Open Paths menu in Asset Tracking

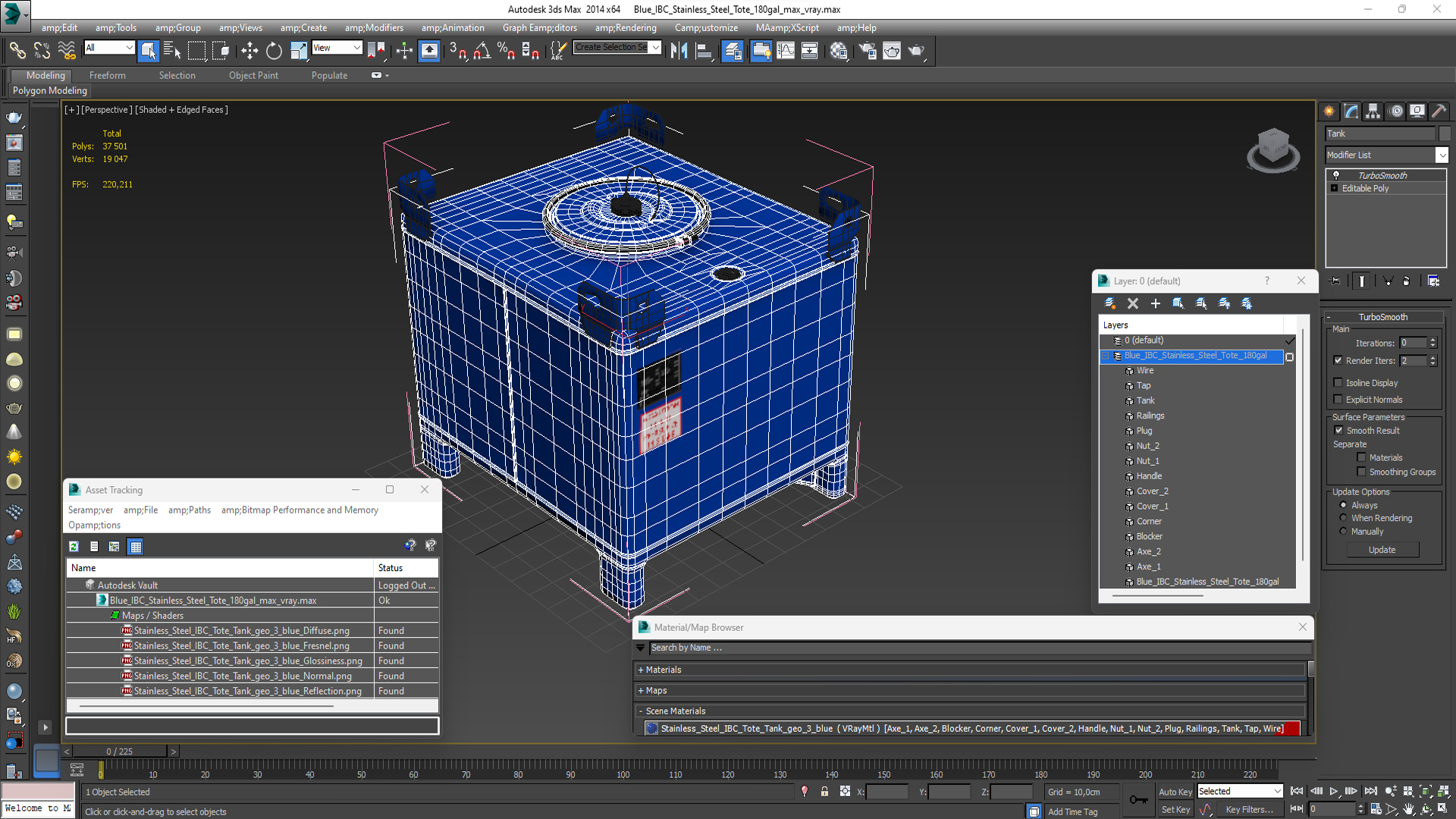tap(190, 510)
